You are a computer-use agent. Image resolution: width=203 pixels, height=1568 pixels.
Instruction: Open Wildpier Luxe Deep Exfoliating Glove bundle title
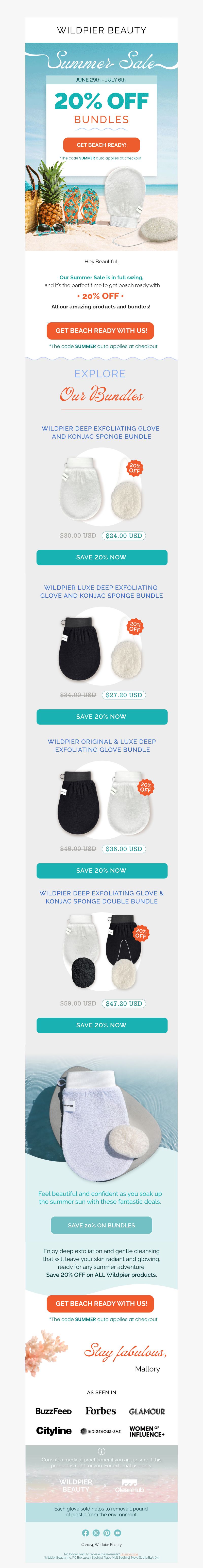click(102, 592)
